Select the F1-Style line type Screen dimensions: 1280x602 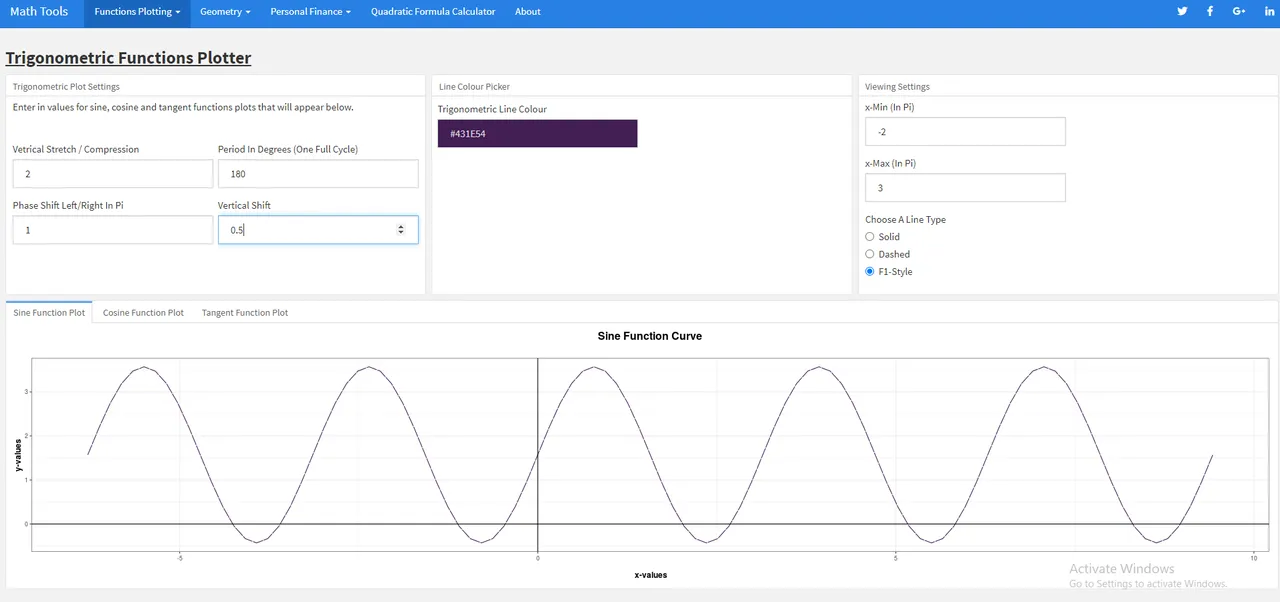click(870, 271)
